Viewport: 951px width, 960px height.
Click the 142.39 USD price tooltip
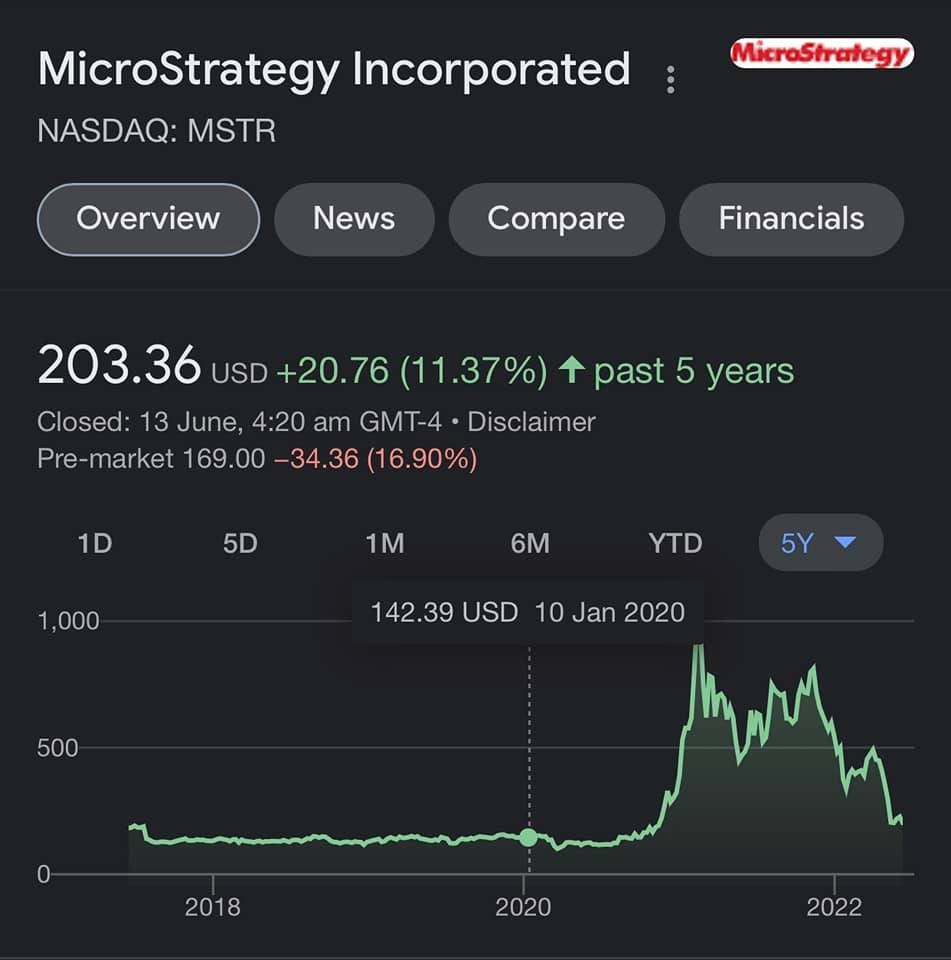click(x=527, y=612)
